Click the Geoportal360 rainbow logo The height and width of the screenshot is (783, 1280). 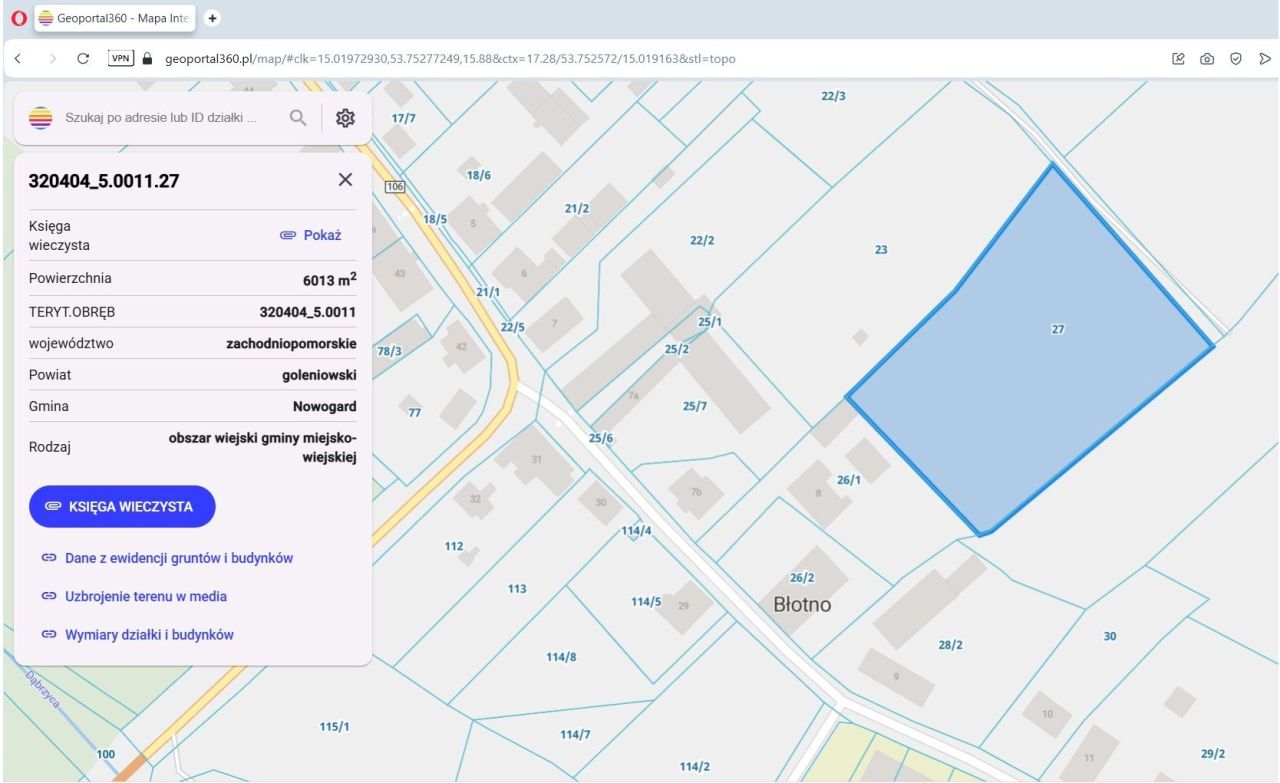point(40,118)
